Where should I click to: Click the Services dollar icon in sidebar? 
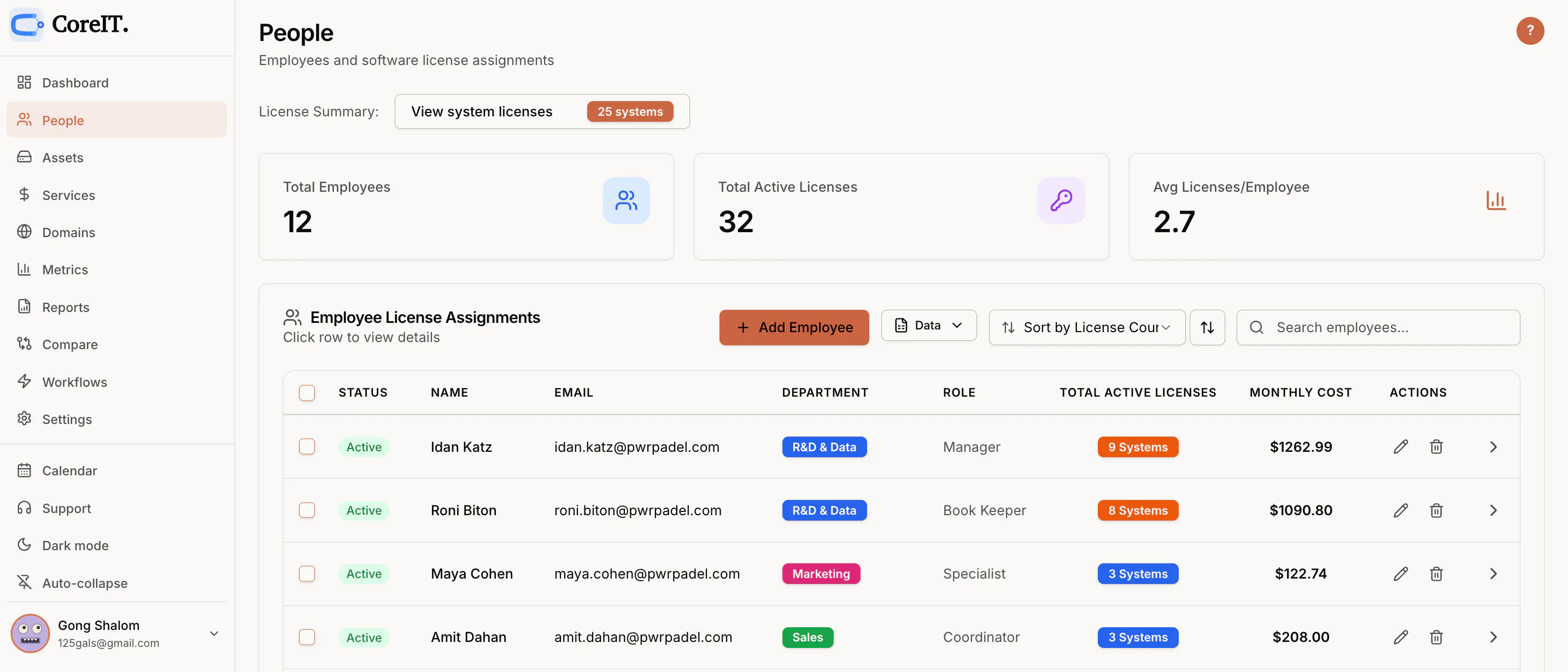[25, 194]
